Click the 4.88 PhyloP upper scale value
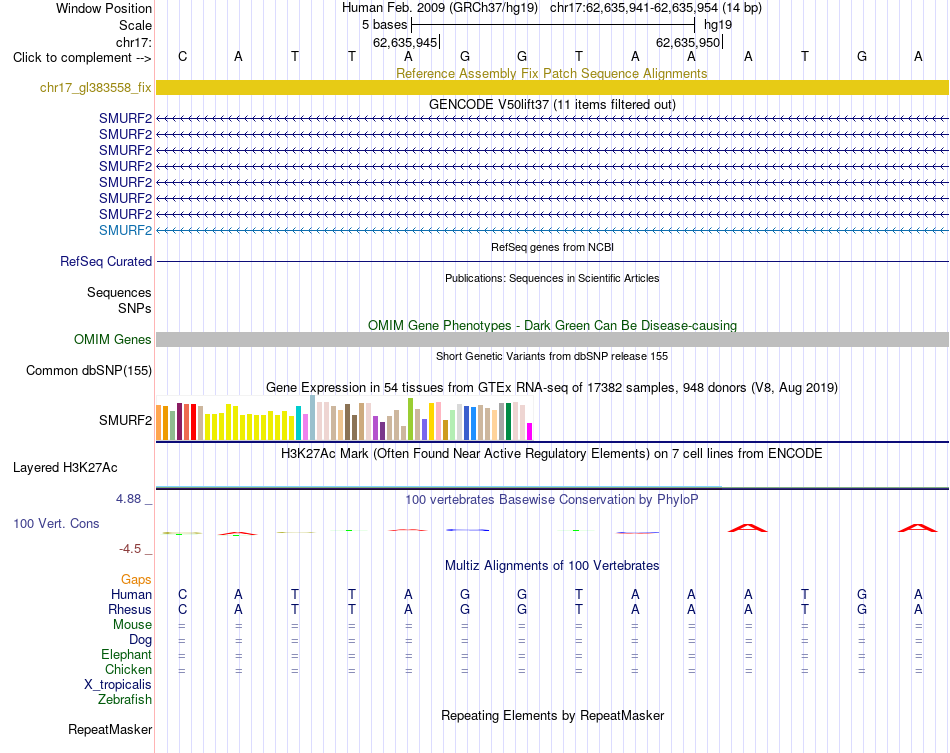Viewport: 950px width, 753px height. [x=128, y=499]
